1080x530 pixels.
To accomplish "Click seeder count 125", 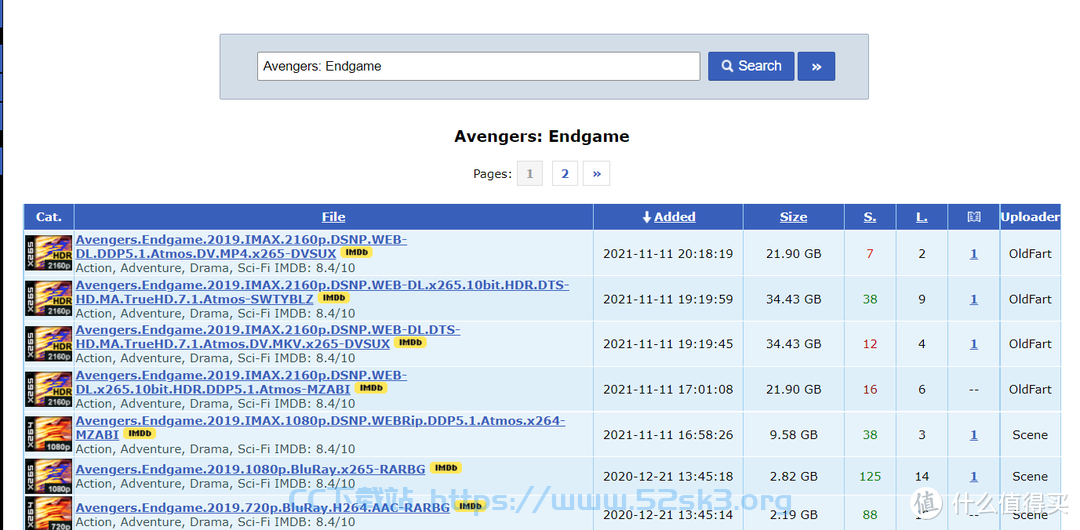I will point(870,476).
